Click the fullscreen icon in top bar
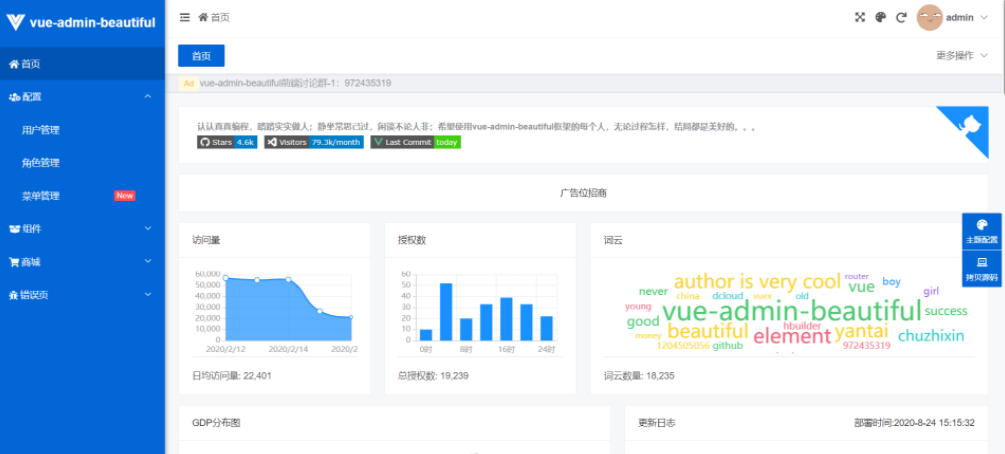1005x454 pixels. [860, 17]
